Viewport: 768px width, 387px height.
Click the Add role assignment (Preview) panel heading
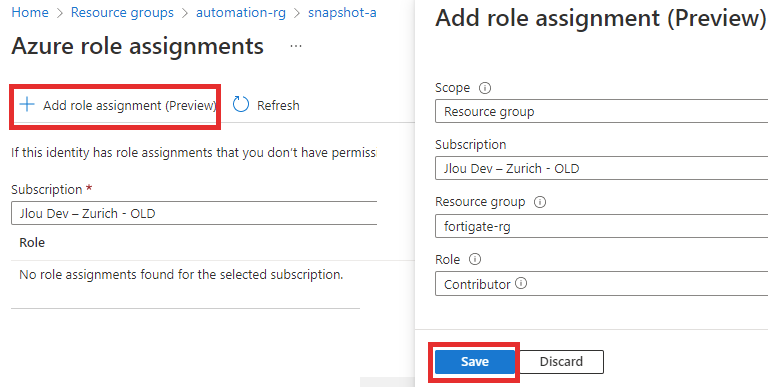(600, 19)
